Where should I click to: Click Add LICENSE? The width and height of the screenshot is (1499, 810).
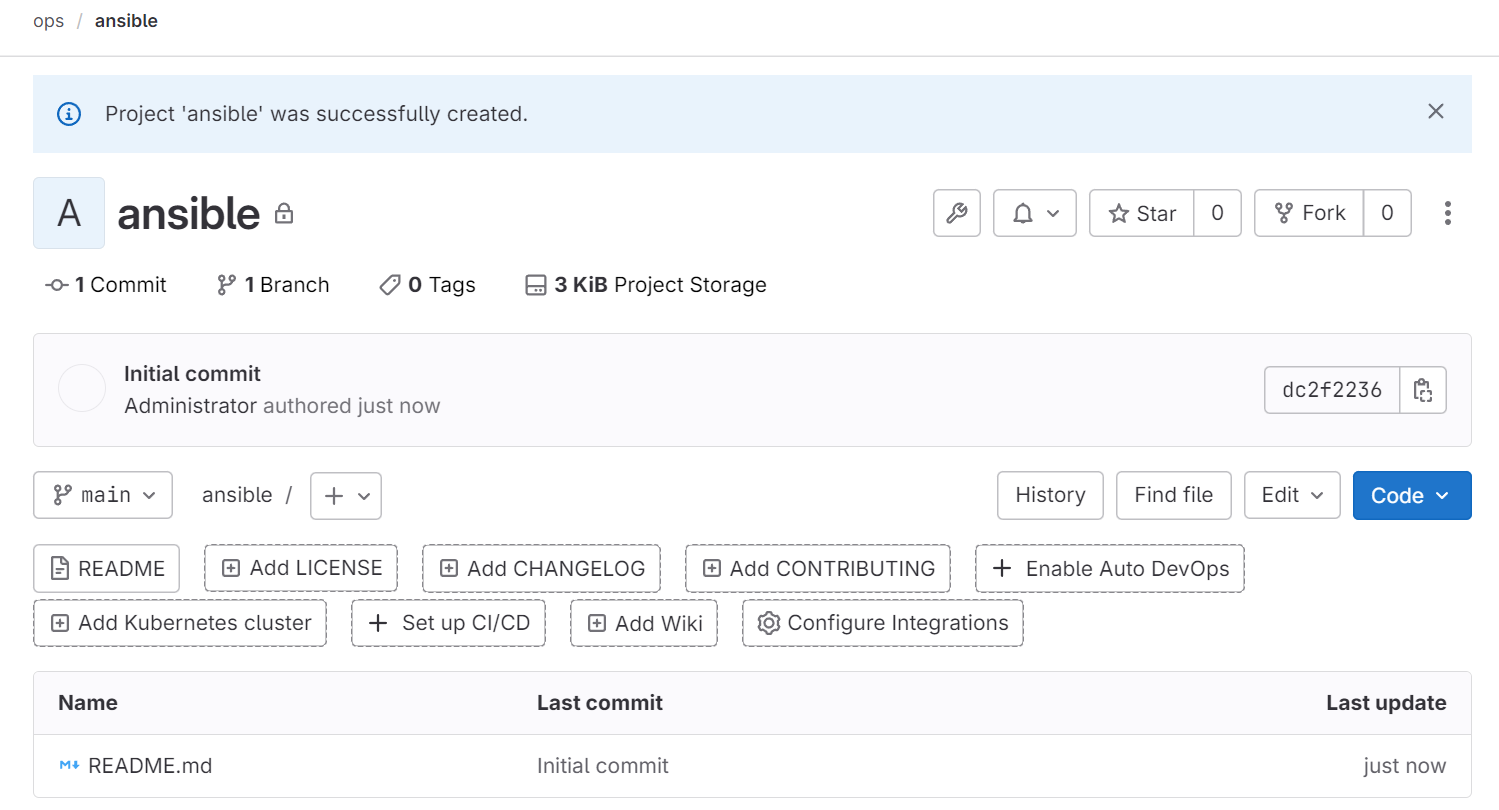301,568
